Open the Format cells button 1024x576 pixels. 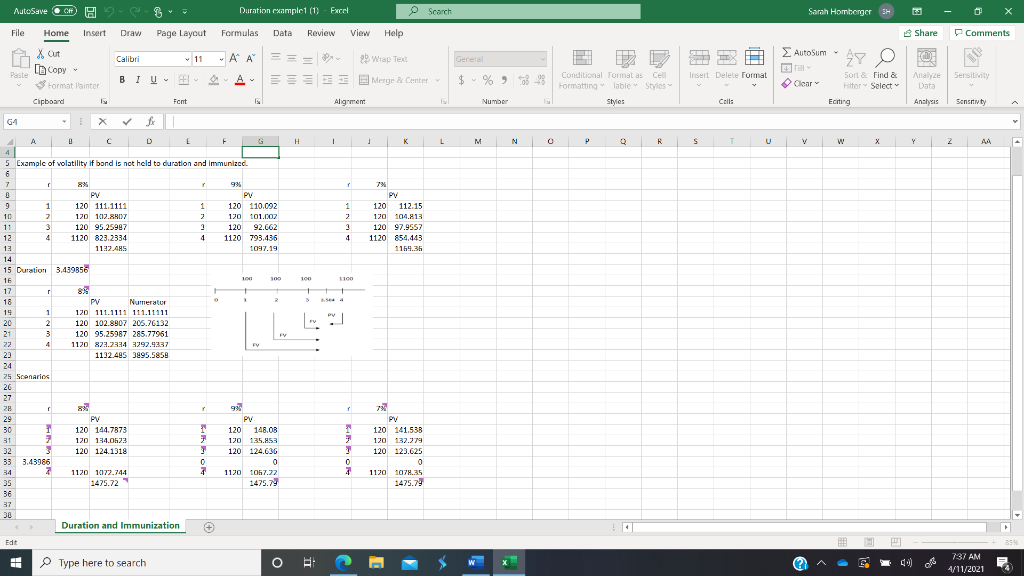[x=754, y=64]
